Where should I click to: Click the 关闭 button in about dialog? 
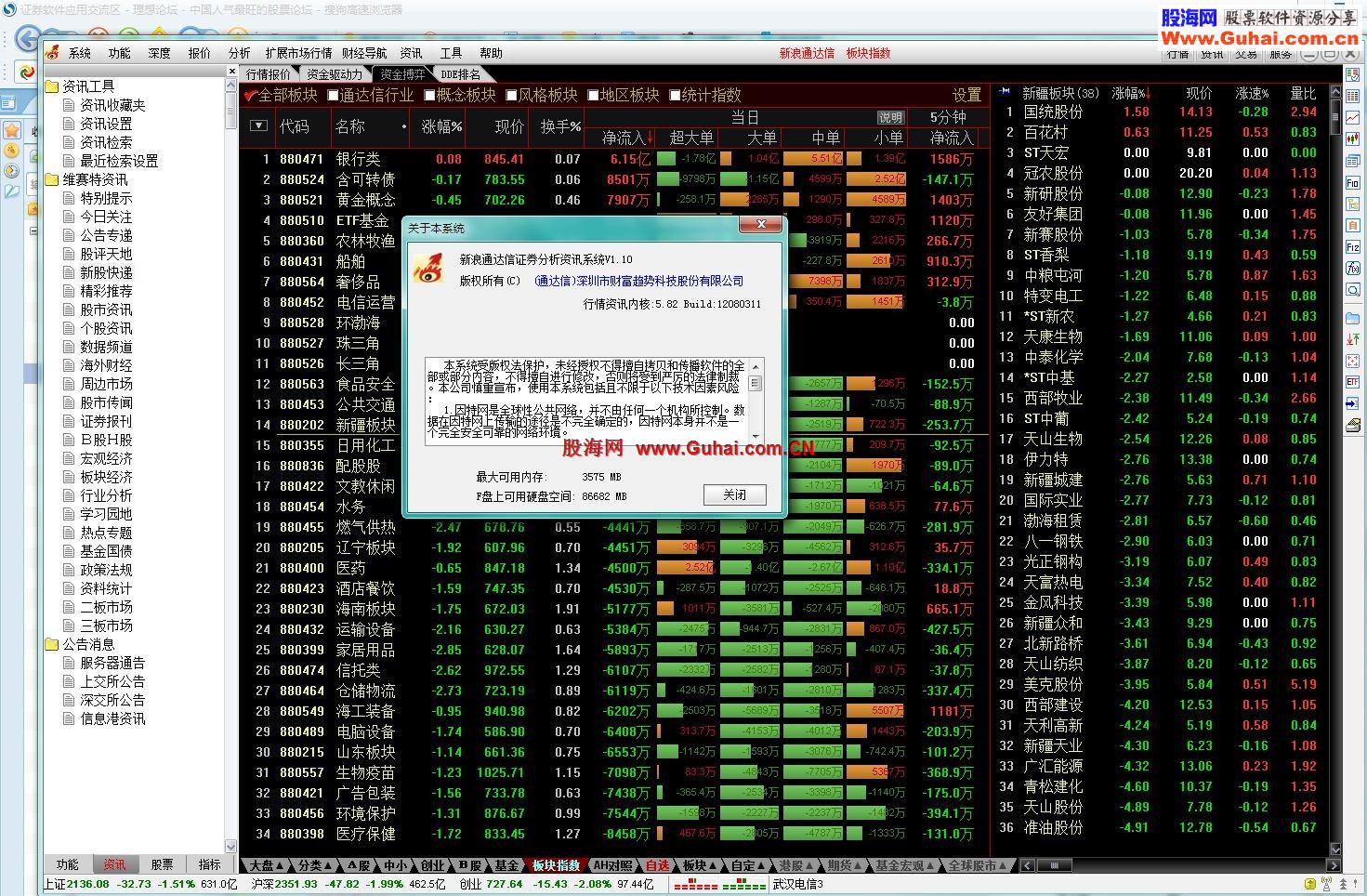tap(735, 494)
